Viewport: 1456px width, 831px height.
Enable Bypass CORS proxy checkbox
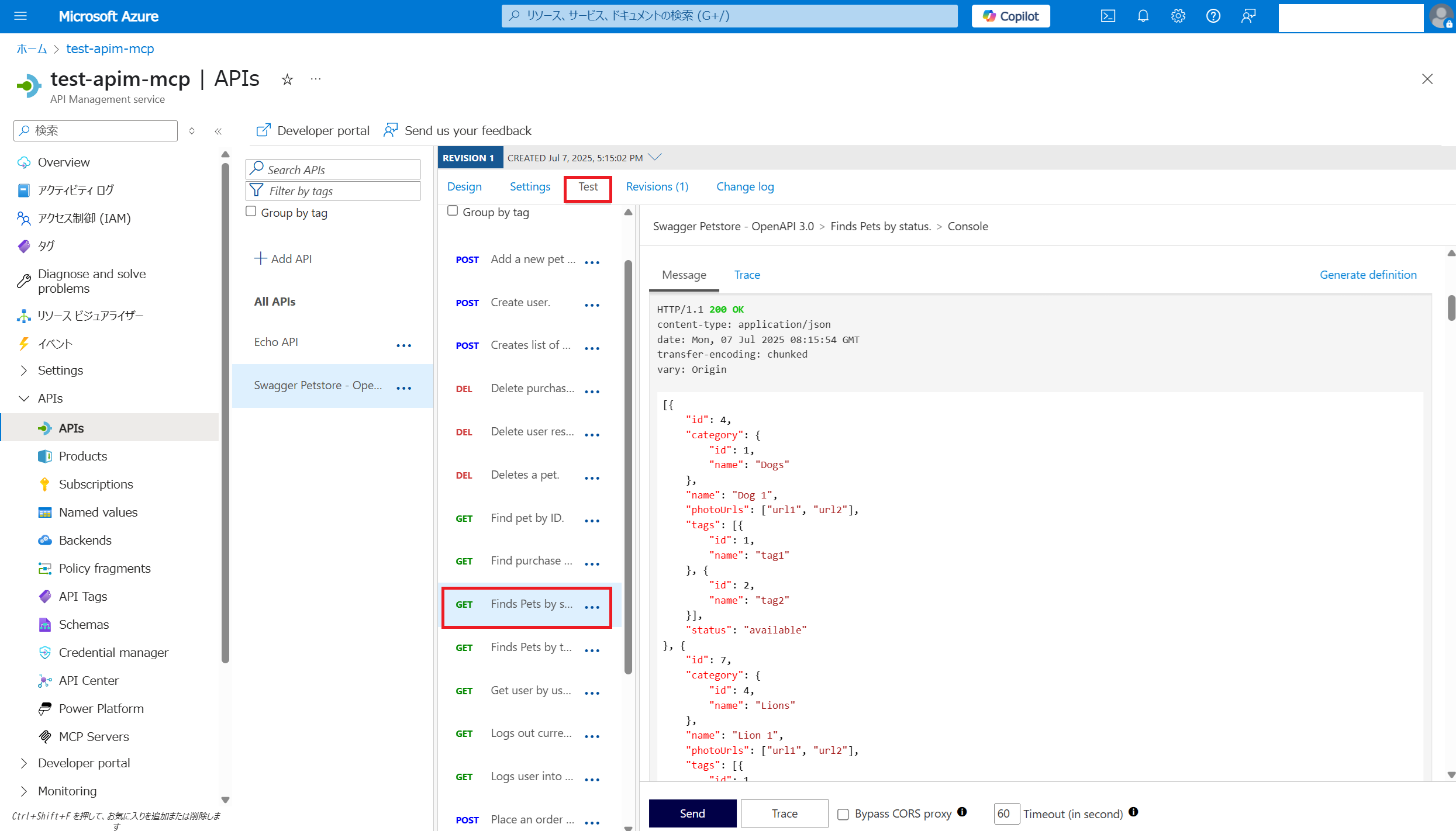click(x=843, y=814)
